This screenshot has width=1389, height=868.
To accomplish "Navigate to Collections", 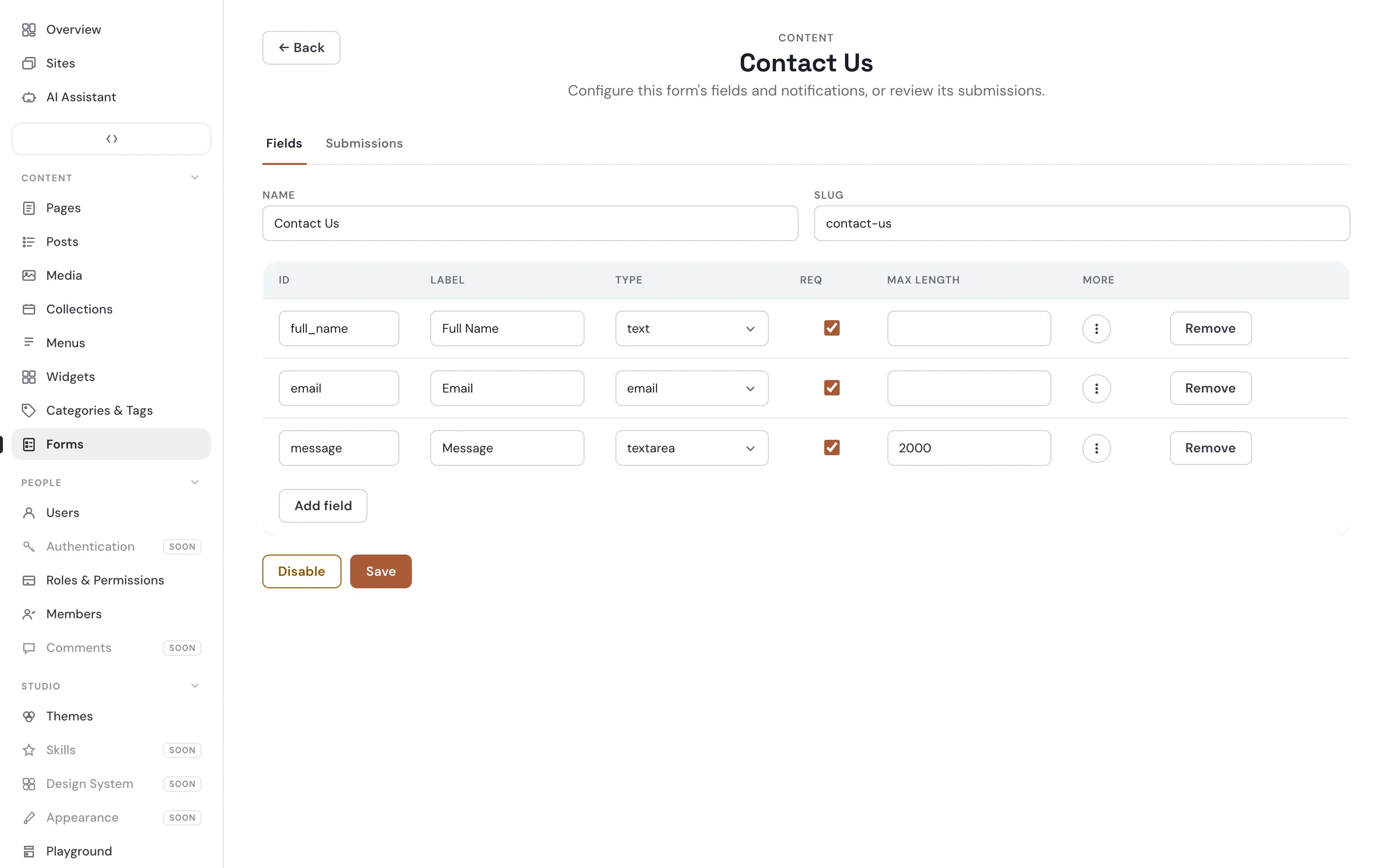I will (111, 309).
